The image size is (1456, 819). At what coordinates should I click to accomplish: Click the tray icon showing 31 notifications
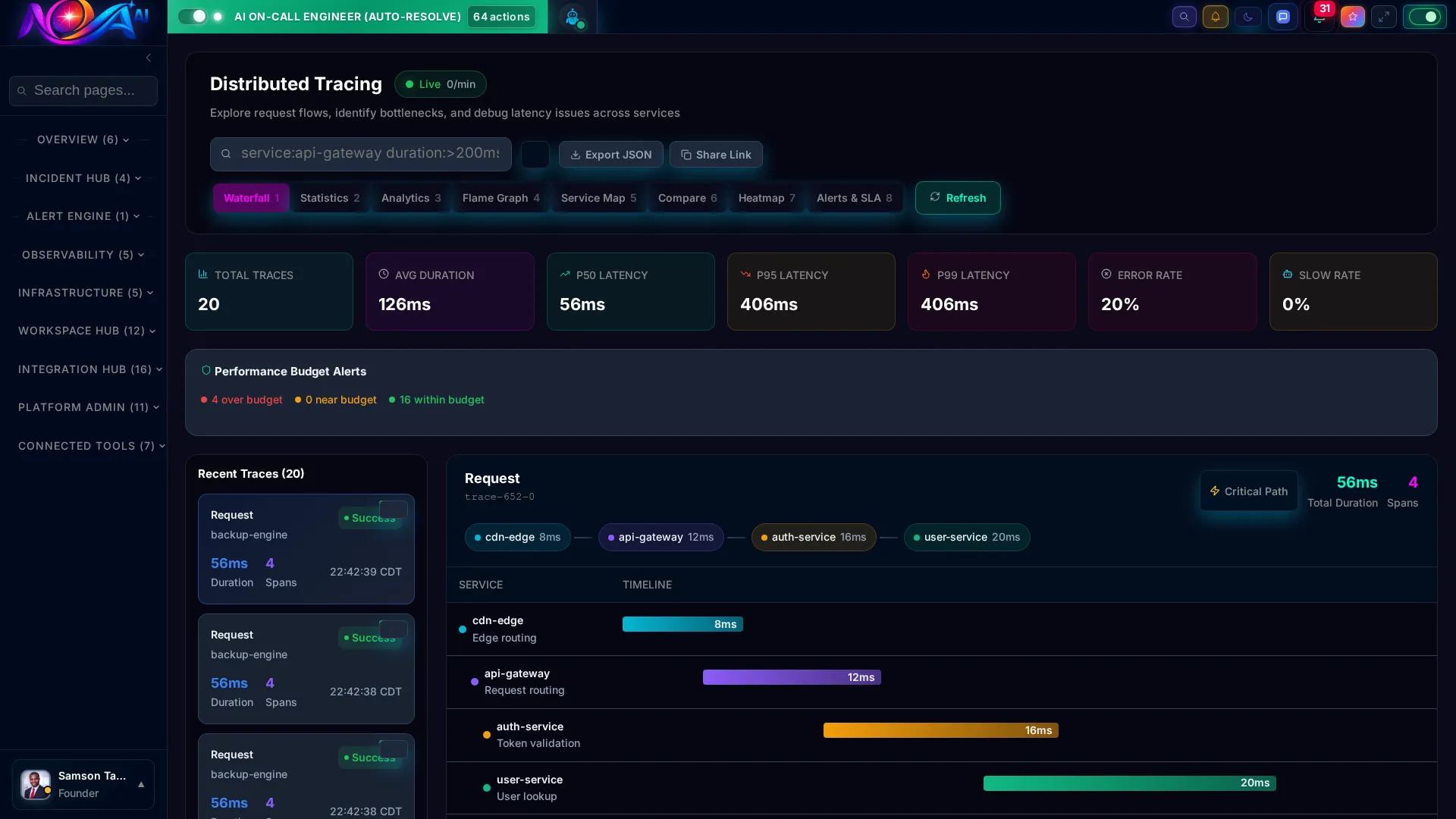[1319, 17]
